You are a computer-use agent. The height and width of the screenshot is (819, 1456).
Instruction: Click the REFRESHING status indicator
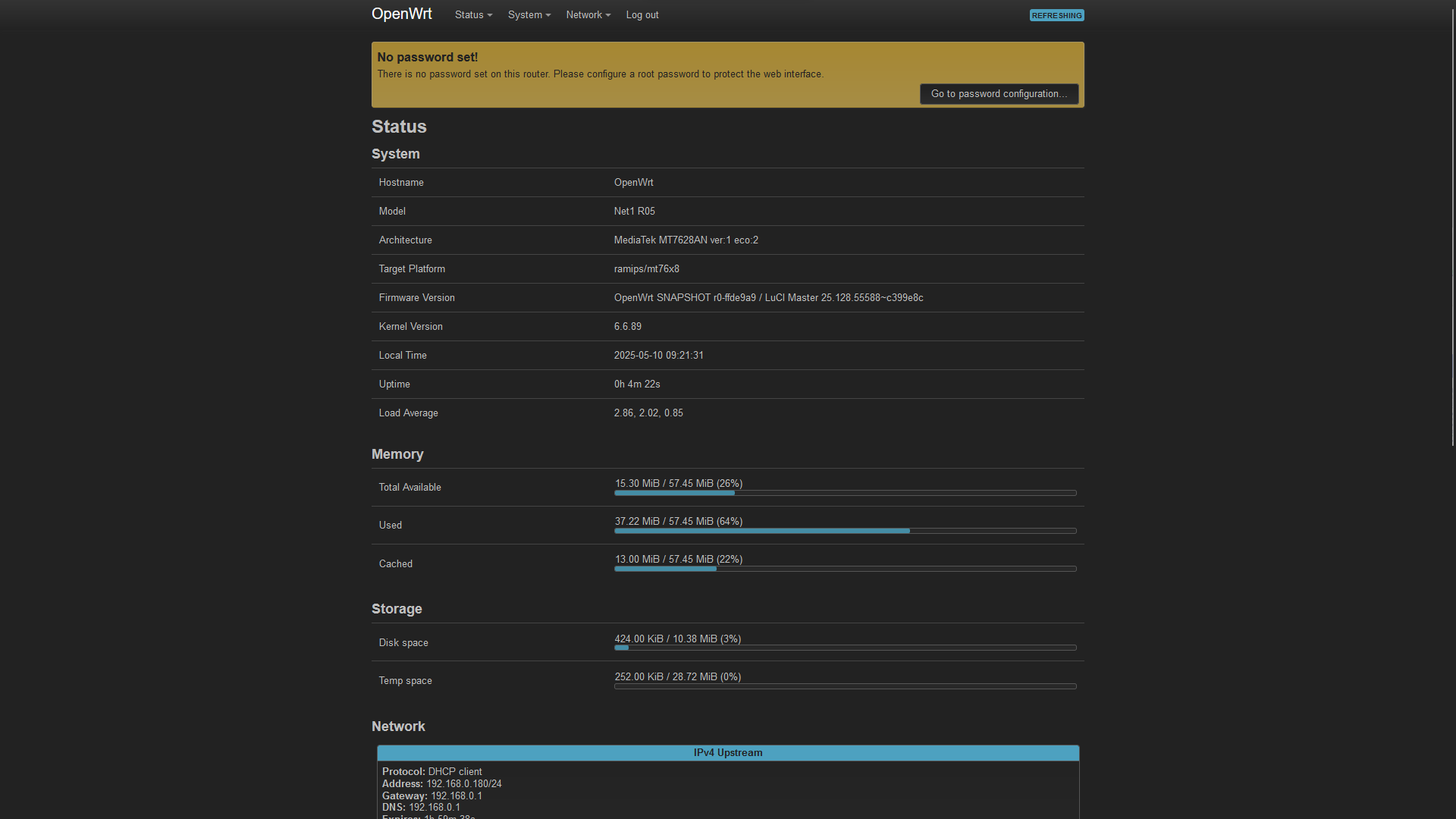click(1056, 15)
